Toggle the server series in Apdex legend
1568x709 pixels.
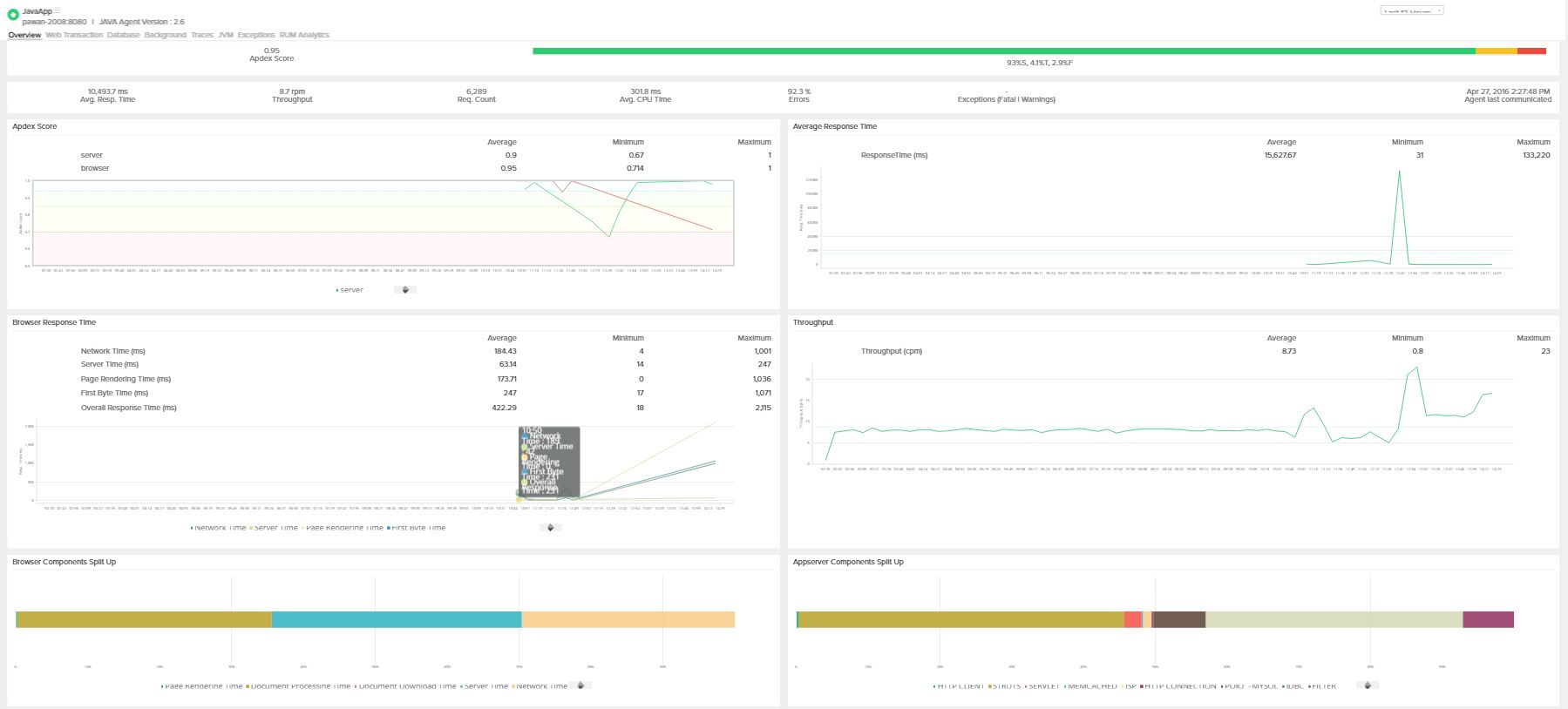pos(350,290)
